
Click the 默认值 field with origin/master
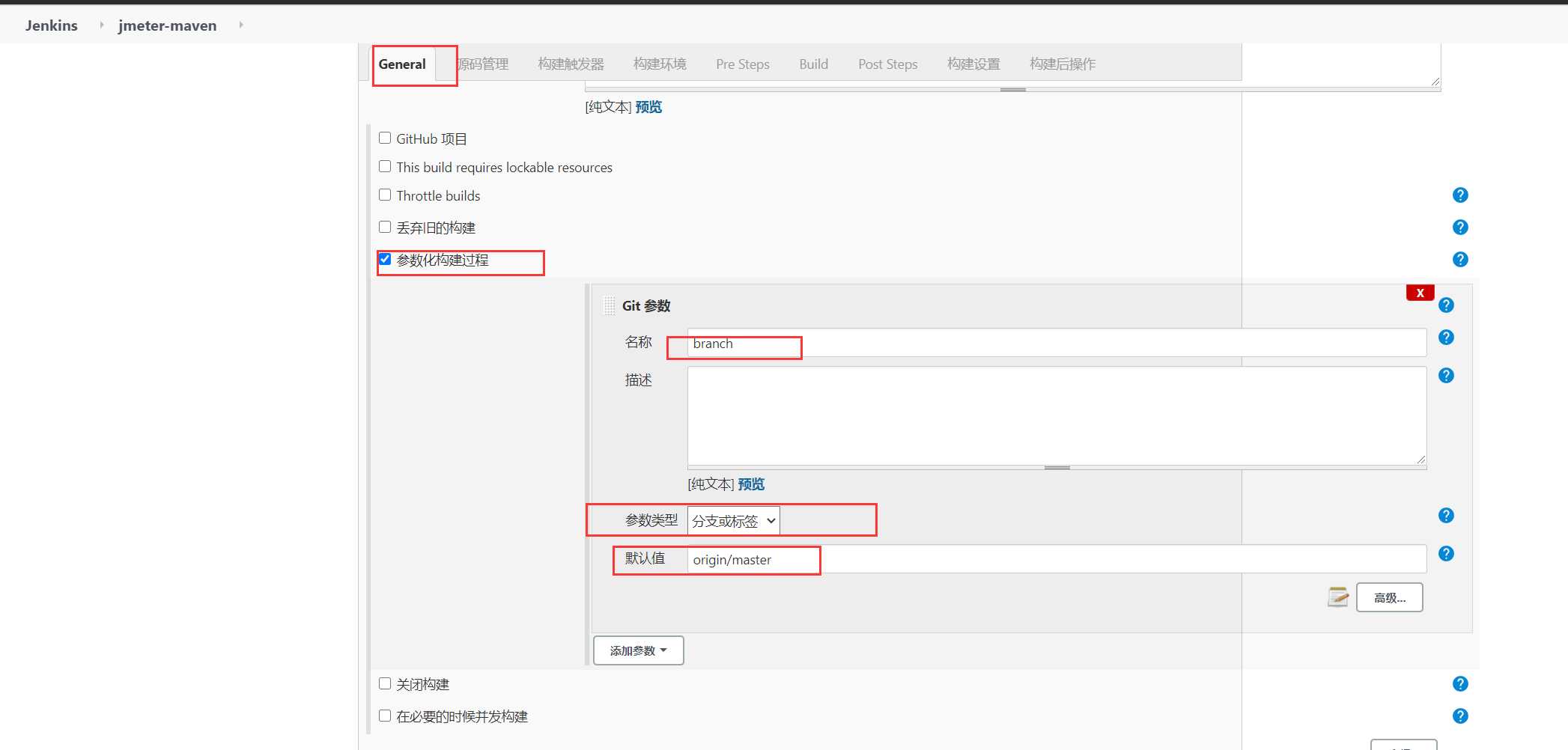[x=1057, y=559]
